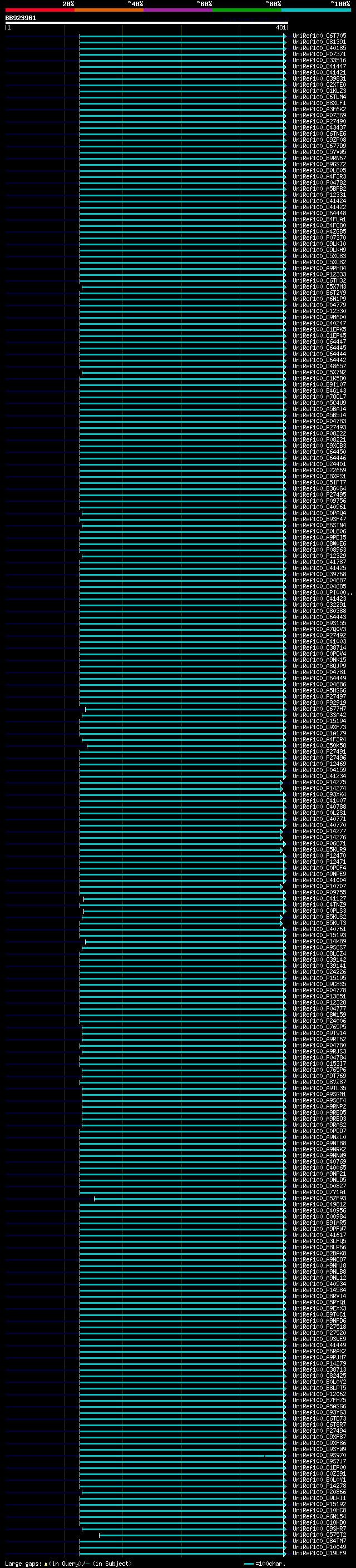Select hit label UniRef100_Q9XQB3

[319, 446]
